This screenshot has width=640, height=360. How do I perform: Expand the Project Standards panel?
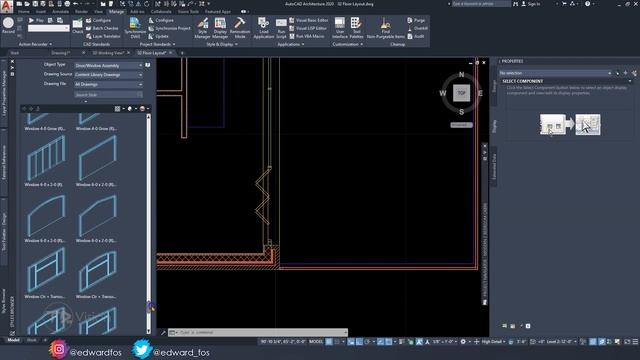pyautogui.click(x=158, y=44)
